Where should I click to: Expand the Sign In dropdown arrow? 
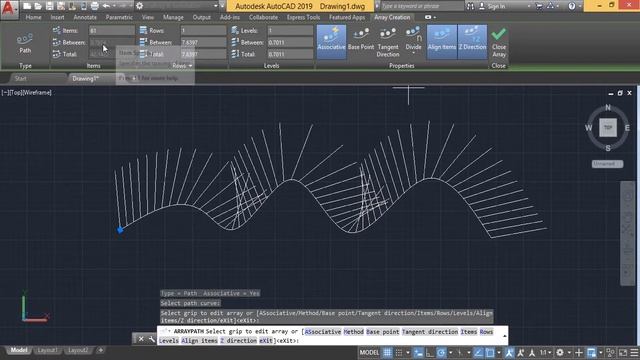pyautogui.click(x=529, y=6)
